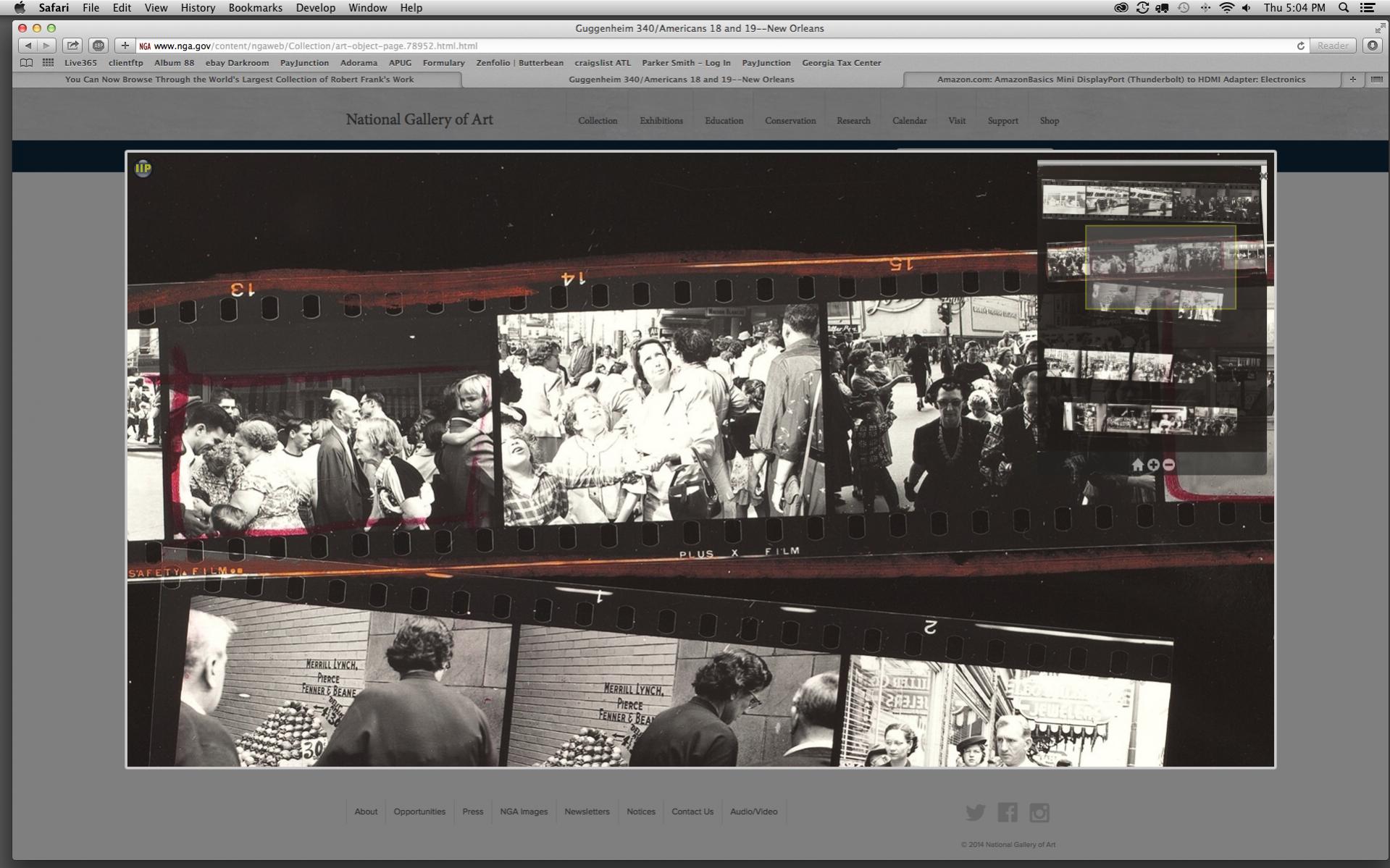Image resolution: width=1390 pixels, height=868 pixels.
Task: Open National Gallery of Art home link
Action: (x=419, y=119)
